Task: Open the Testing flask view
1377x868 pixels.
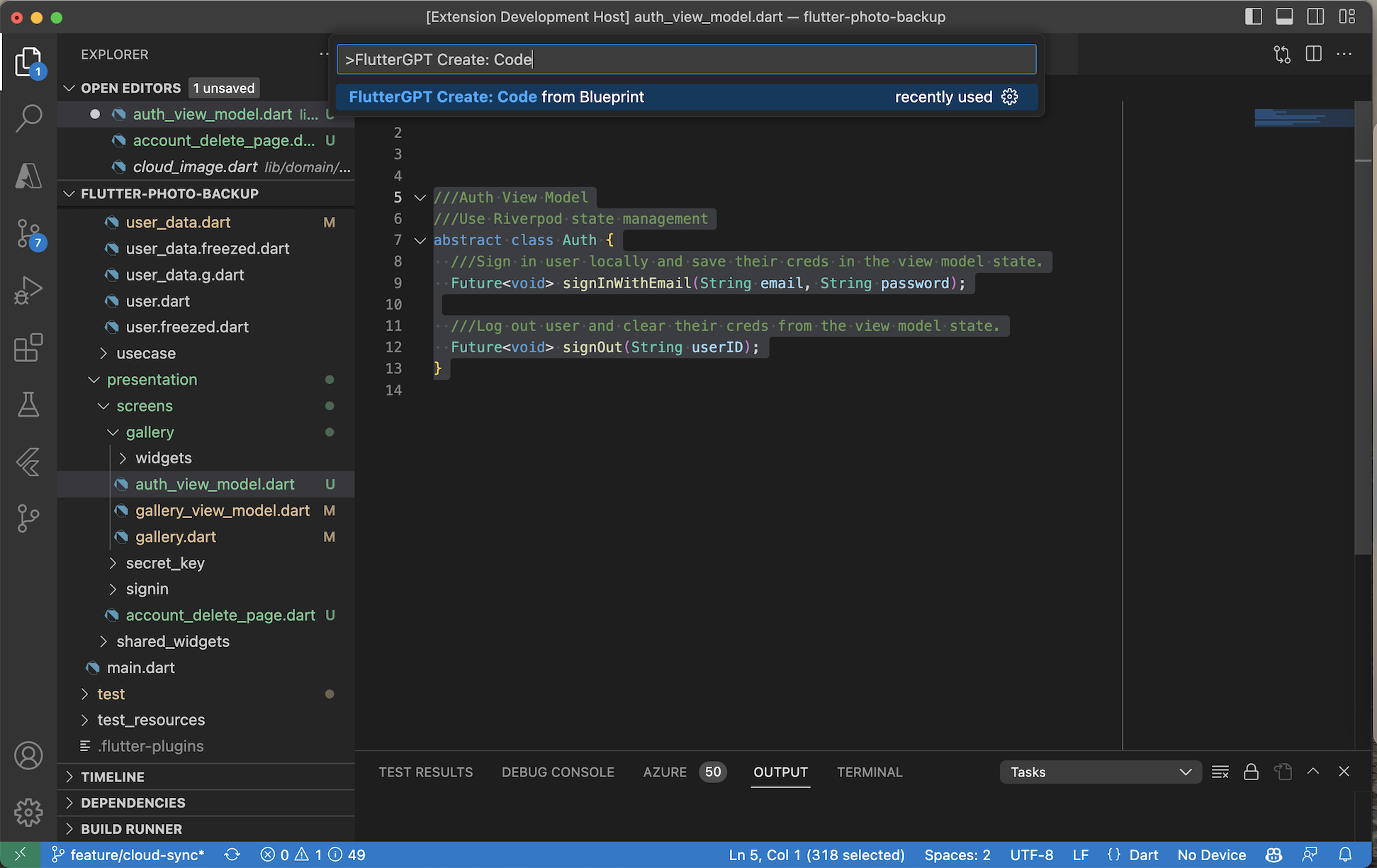Action: tap(28, 405)
